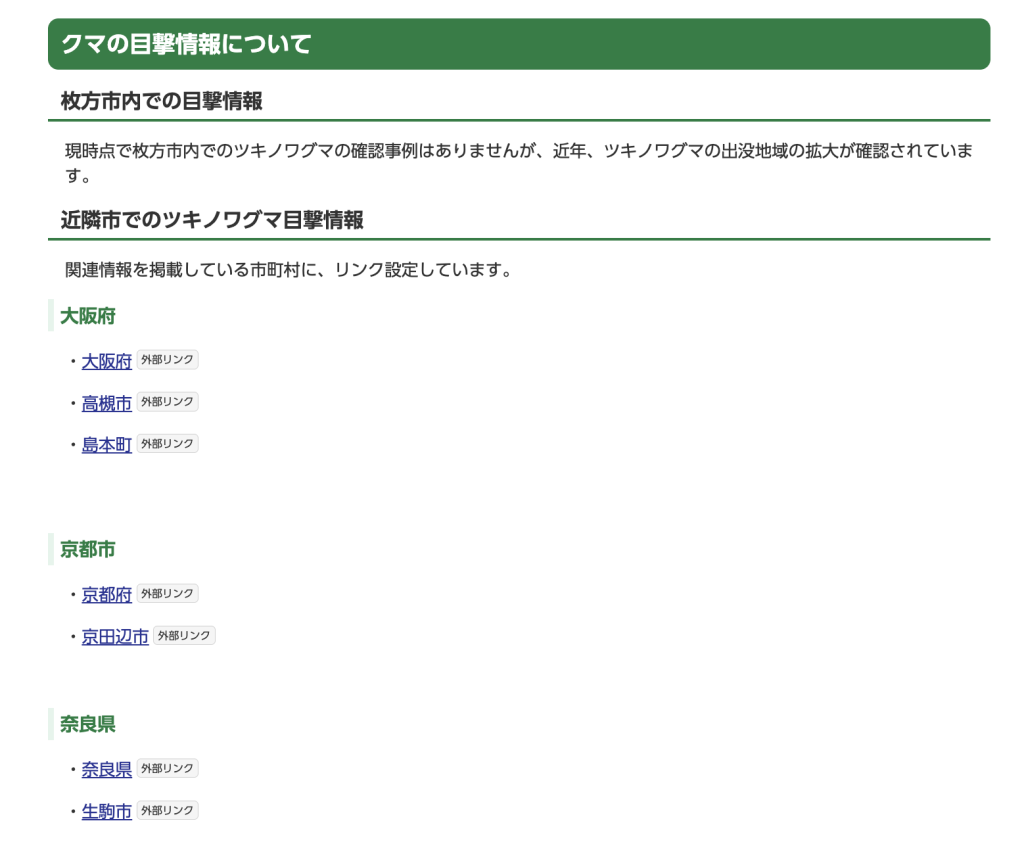This screenshot has width=1024, height=844.
Task: Click the green クマの目撃情報について banner
Action: click(518, 44)
